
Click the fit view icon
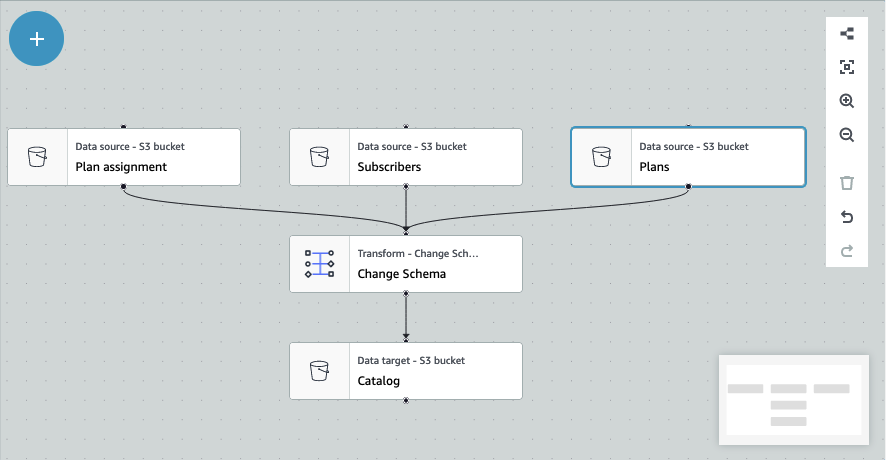tap(847, 67)
